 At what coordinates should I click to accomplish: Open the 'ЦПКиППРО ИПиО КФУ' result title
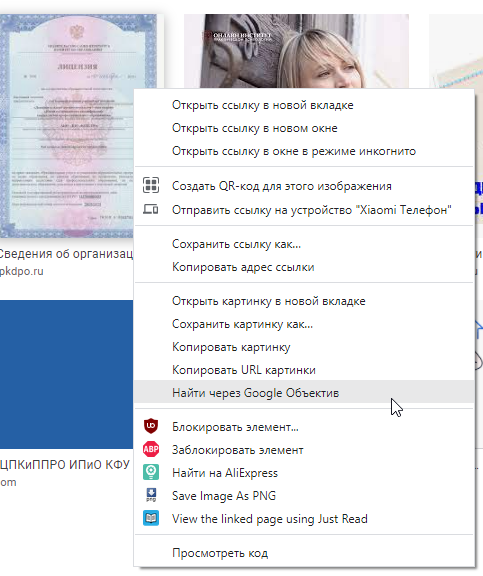(65, 465)
